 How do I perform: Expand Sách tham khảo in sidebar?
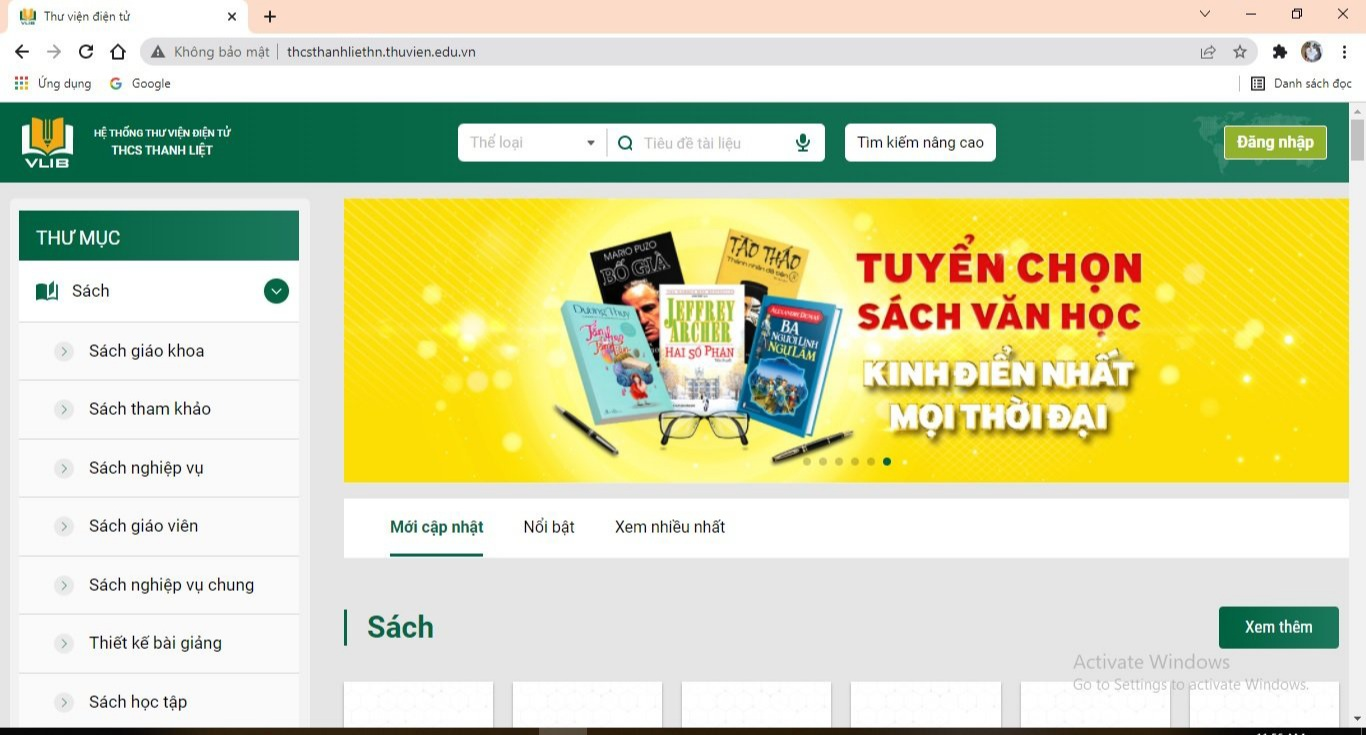pos(64,409)
